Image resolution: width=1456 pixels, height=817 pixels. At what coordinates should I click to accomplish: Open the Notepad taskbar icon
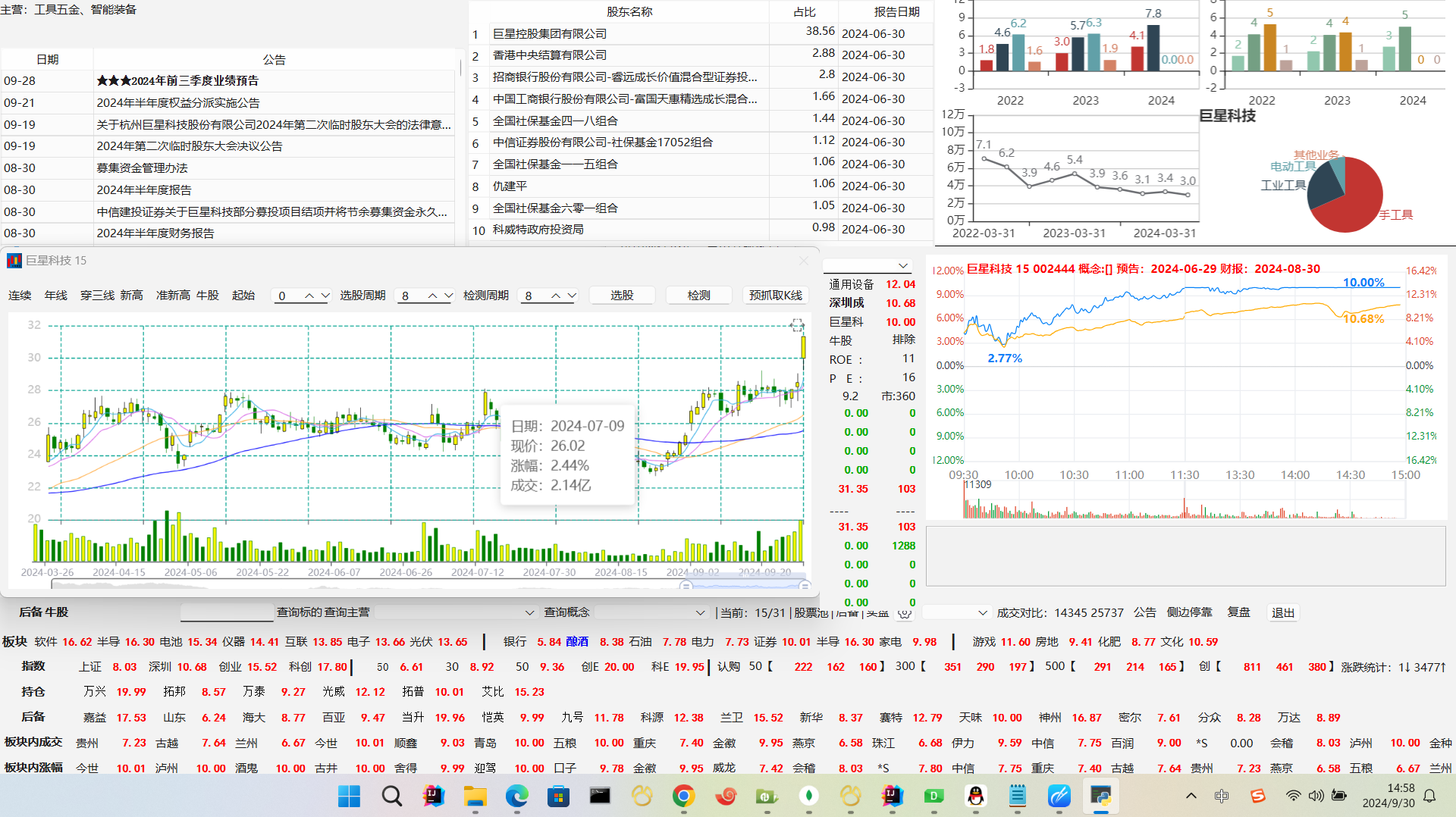point(1018,796)
